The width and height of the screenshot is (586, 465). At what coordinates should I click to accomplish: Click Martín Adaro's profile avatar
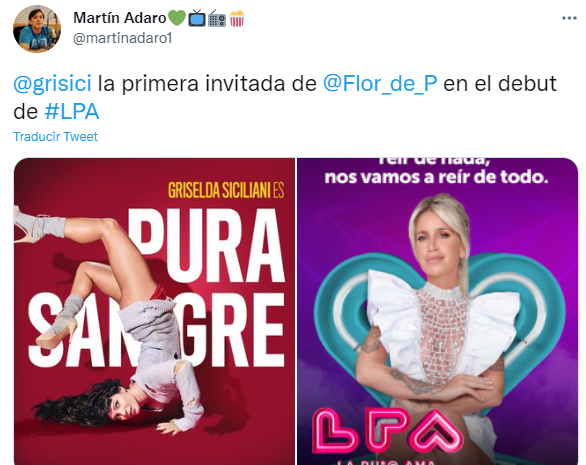[37, 29]
